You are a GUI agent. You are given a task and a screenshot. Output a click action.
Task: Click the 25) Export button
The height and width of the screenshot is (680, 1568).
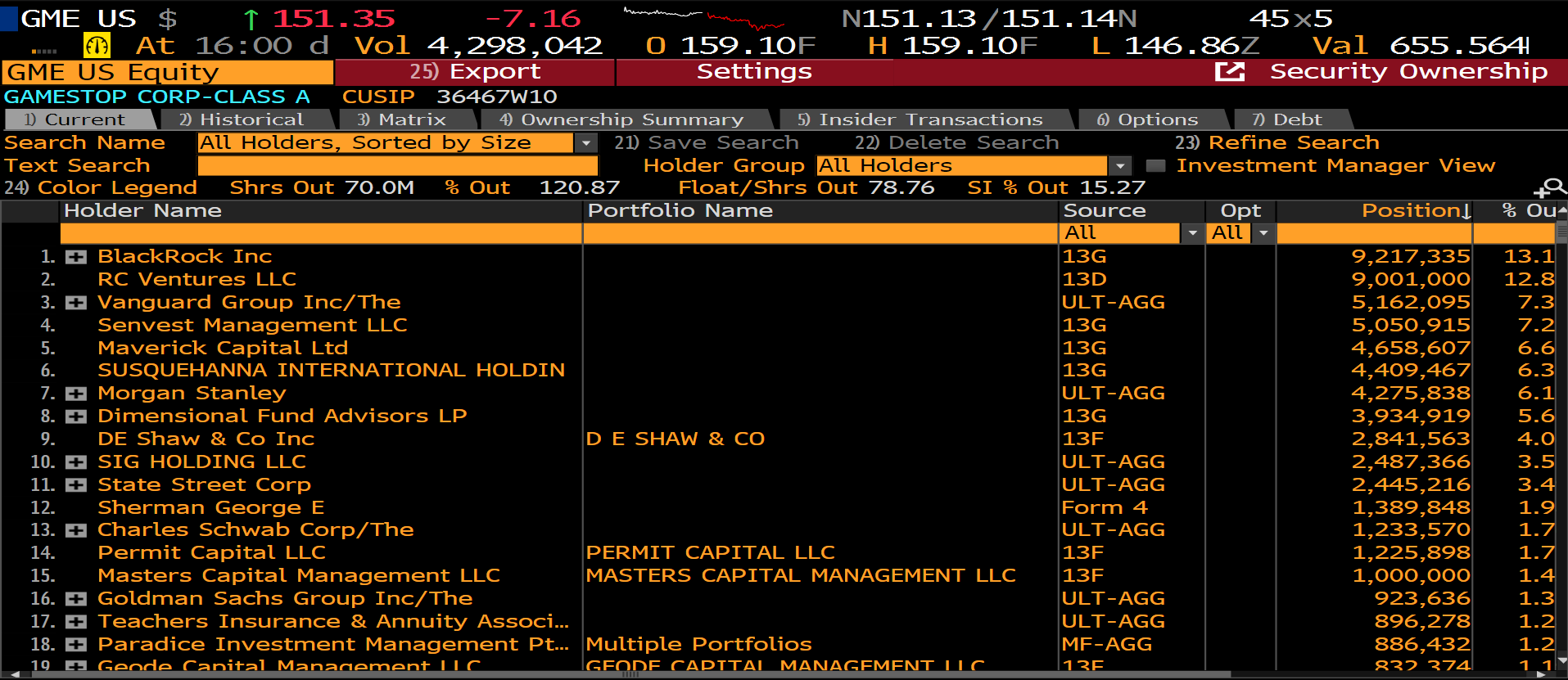(x=475, y=72)
